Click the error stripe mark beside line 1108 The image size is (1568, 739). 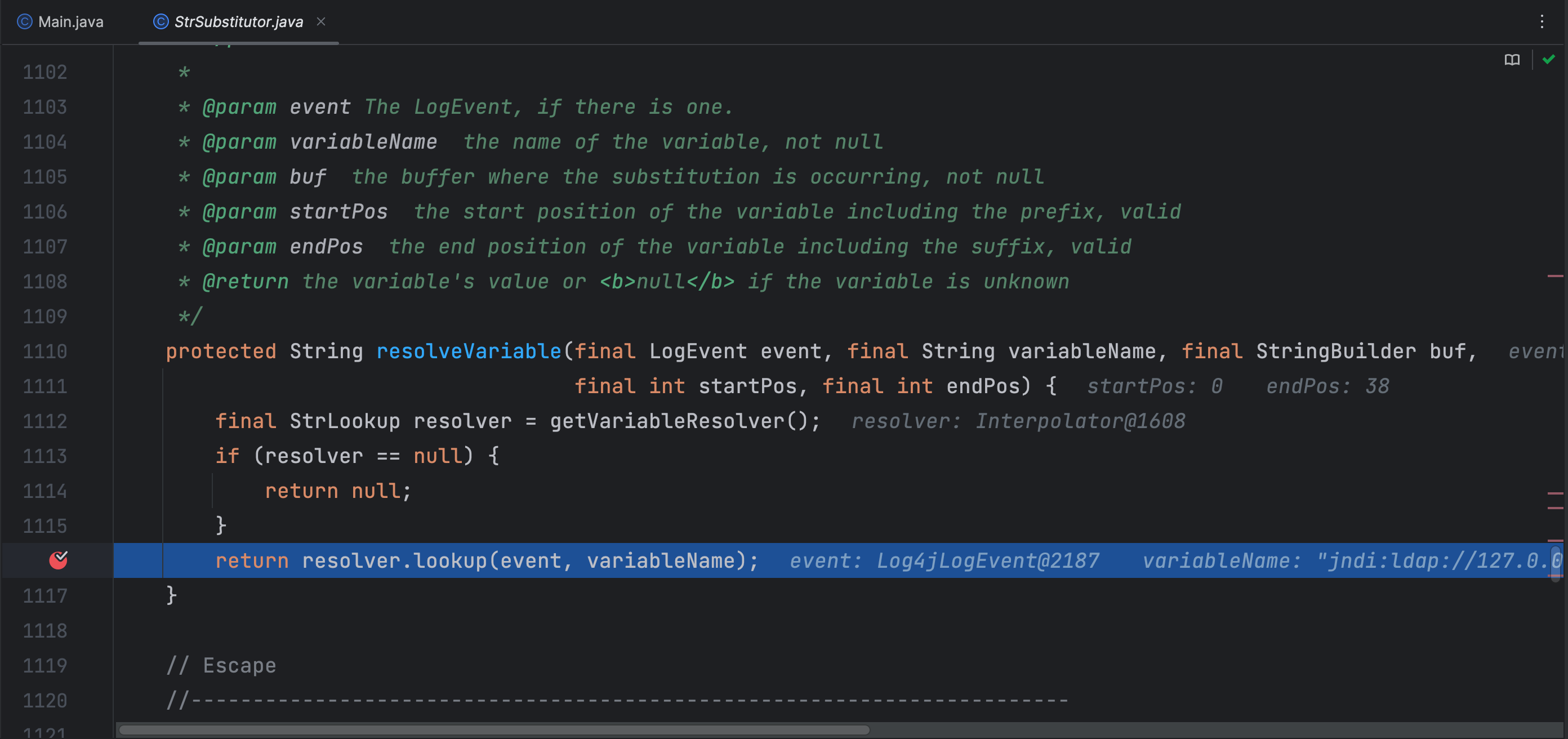(1555, 277)
